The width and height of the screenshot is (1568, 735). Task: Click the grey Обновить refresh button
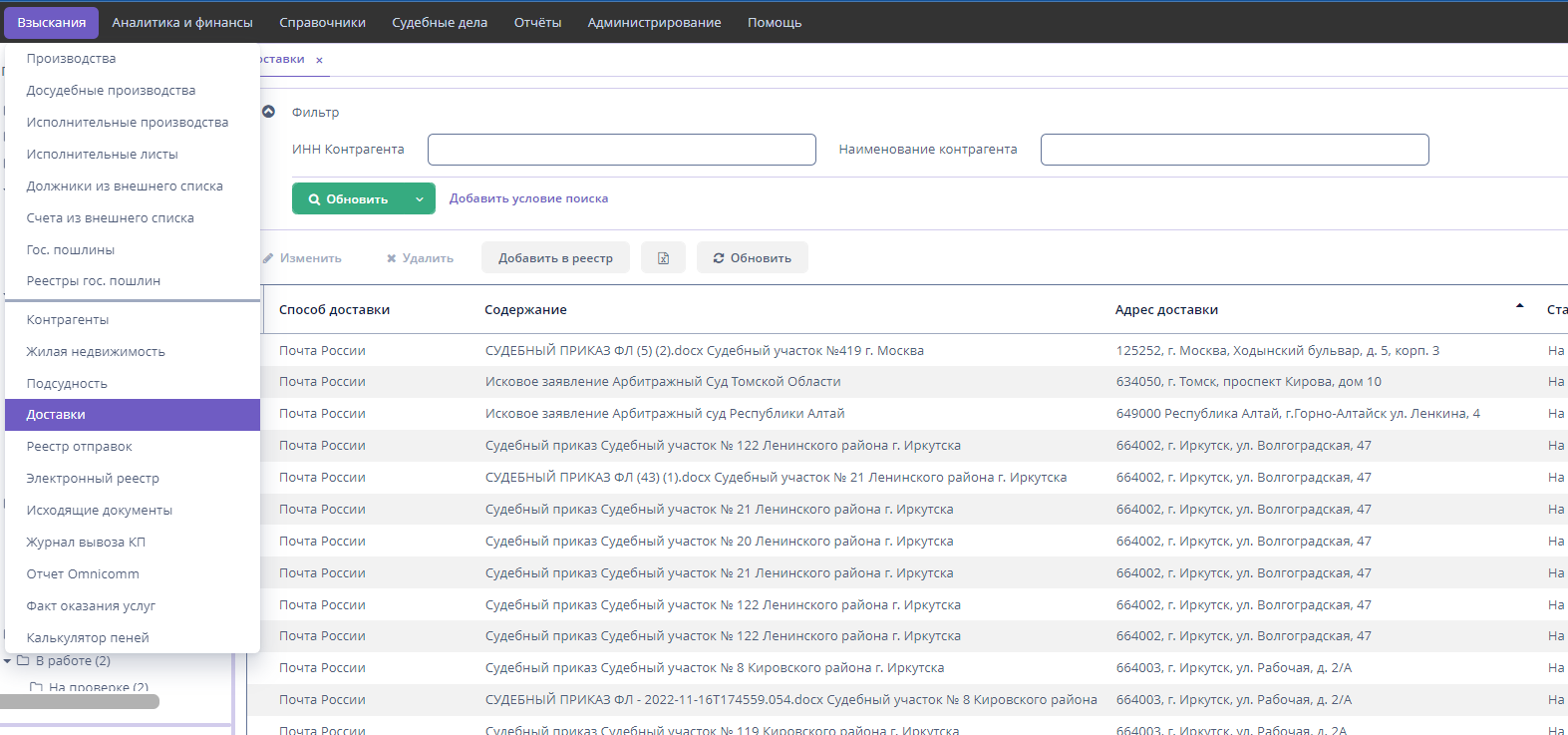(x=752, y=258)
